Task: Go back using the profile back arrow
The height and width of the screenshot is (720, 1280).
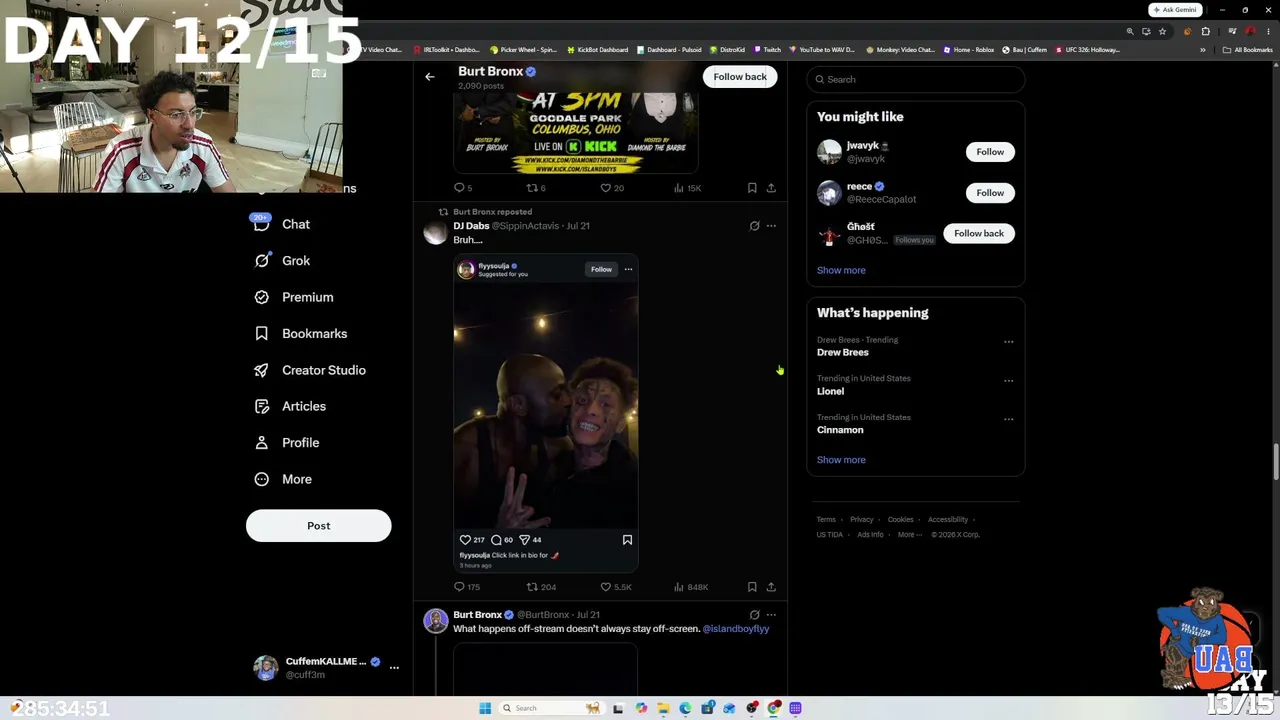Action: [430, 77]
